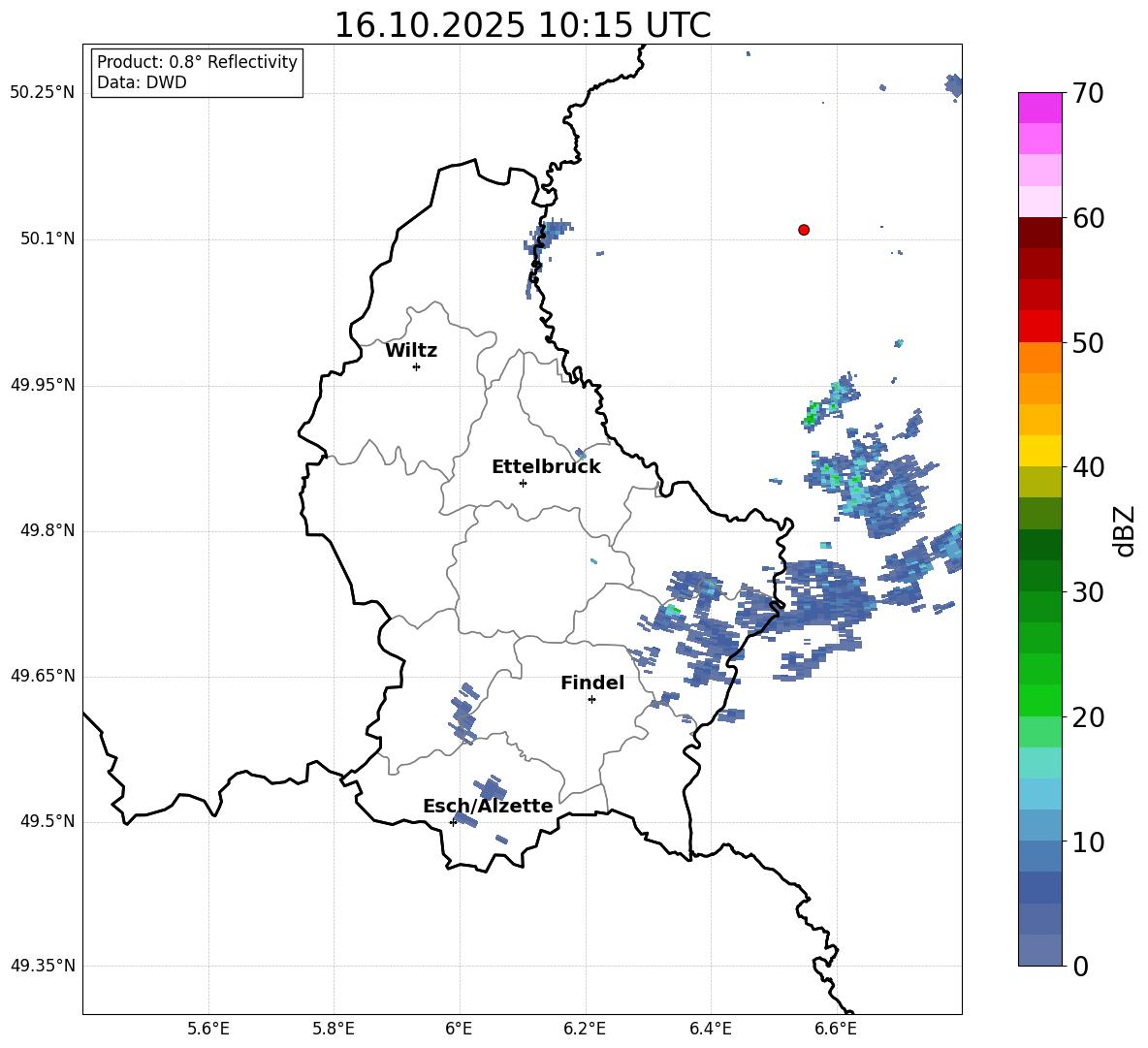Click the 6.2°E longitude label

(x=585, y=1029)
